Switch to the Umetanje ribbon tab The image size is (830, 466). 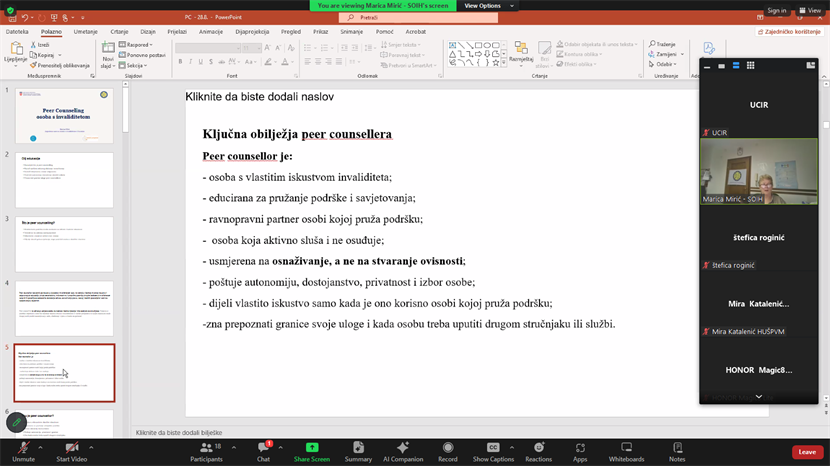click(x=86, y=32)
